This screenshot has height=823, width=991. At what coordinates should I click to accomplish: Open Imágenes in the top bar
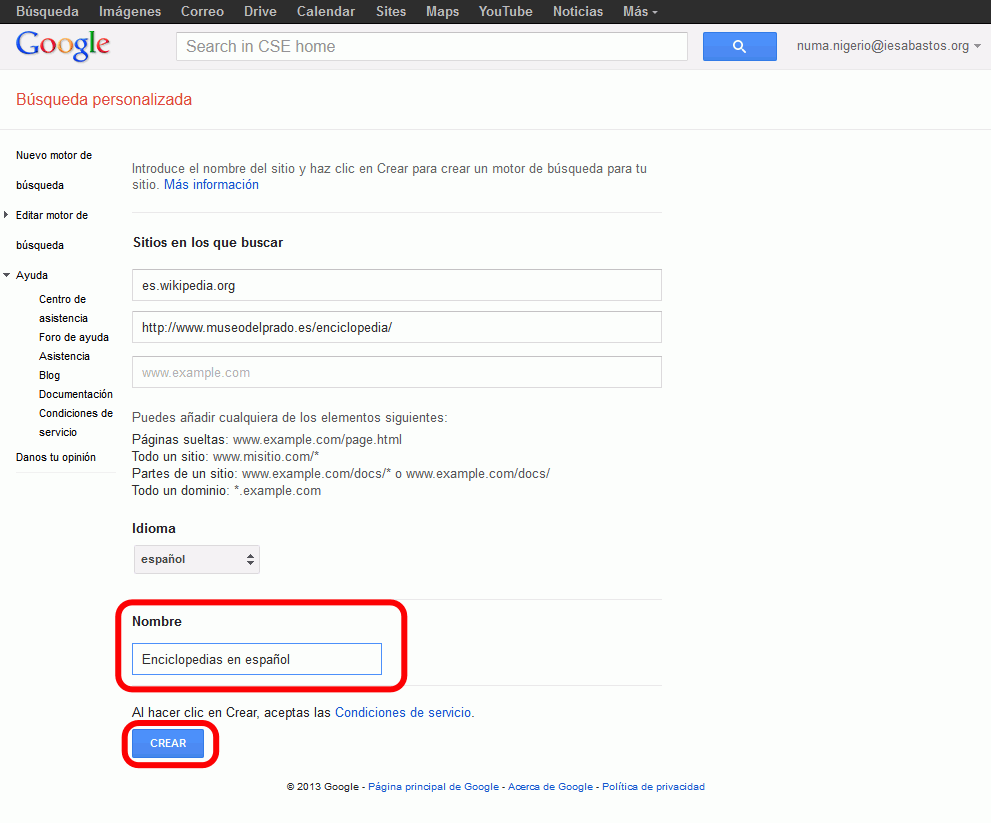(130, 11)
